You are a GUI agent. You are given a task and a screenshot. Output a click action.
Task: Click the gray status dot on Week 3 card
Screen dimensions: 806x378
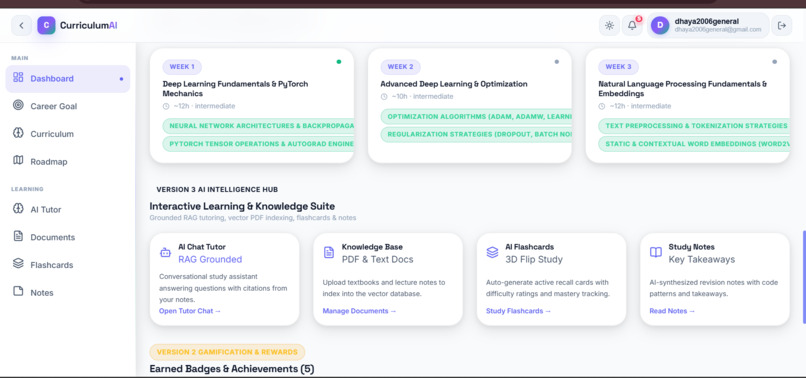[775, 62]
